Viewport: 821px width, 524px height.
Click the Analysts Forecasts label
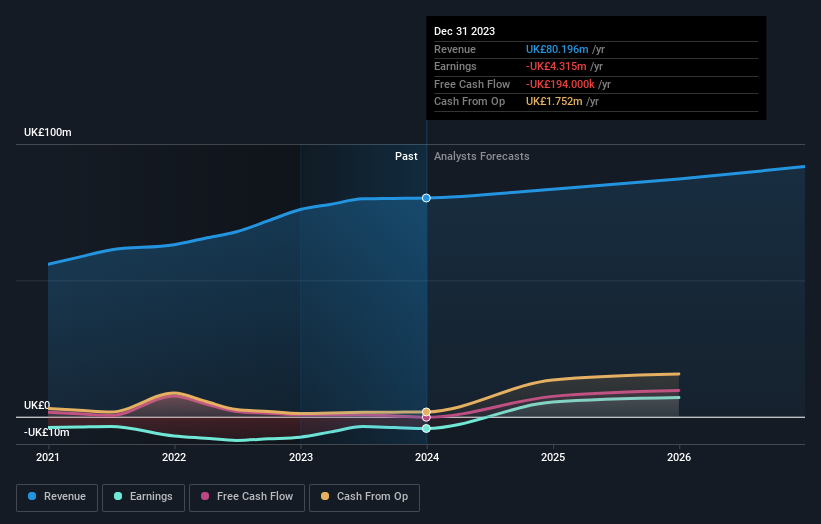point(482,157)
